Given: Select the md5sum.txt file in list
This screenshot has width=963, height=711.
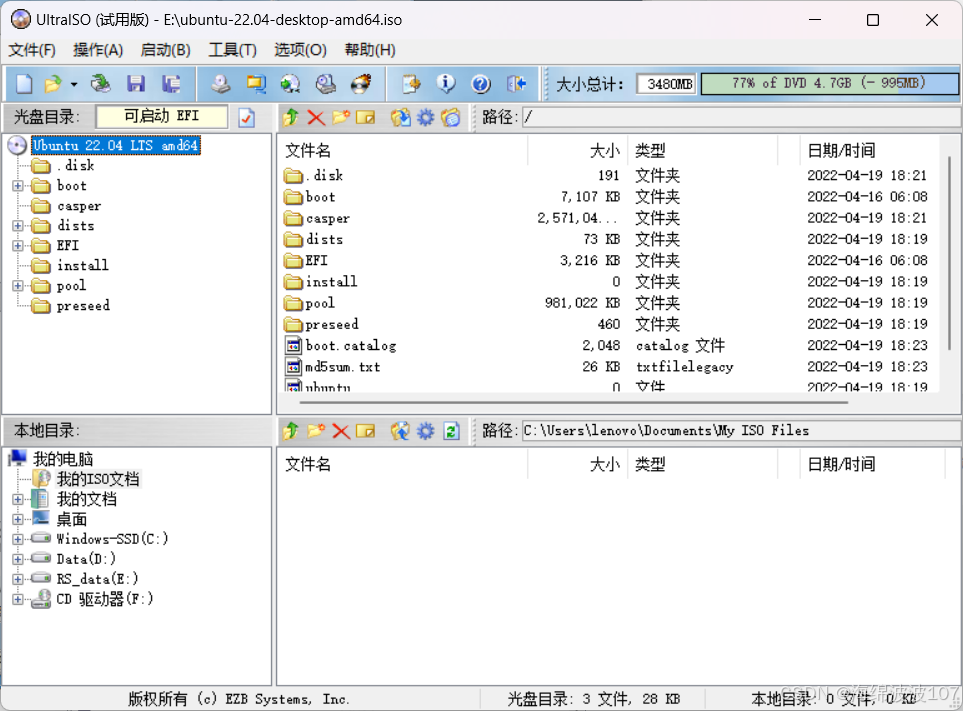Looking at the screenshot, I should coord(342,367).
